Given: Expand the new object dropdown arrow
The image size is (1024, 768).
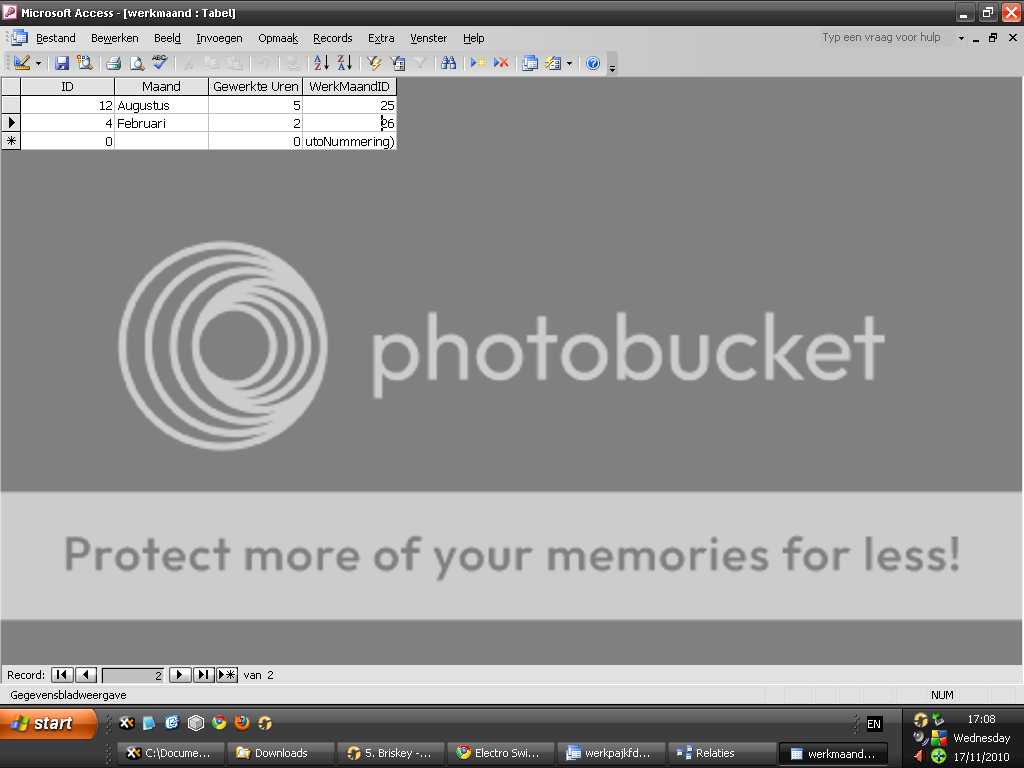Looking at the screenshot, I should pyautogui.click(x=569, y=63).
